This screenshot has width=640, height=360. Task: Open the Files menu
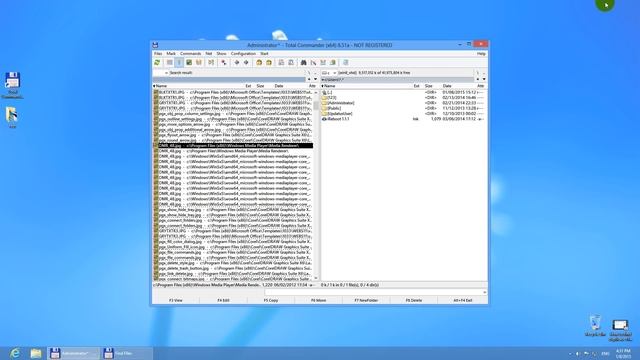click(158, 53)
